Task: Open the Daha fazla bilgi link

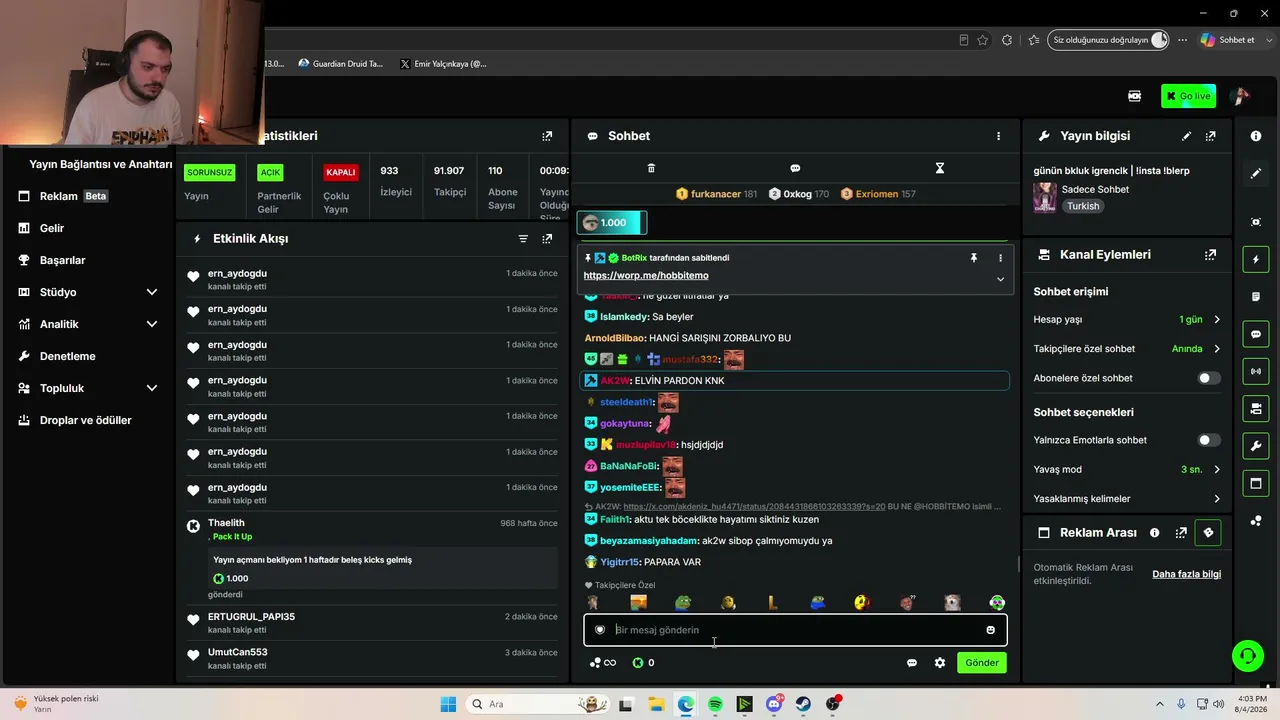Action: point(1187,574)
